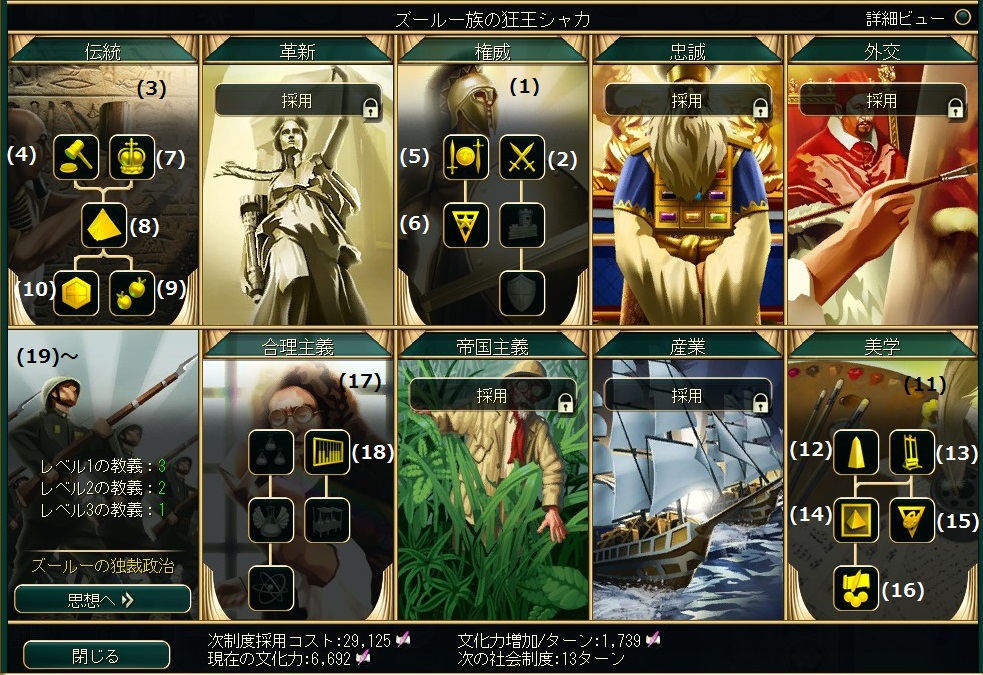Click the 採用 button under 忠誠
Screen dimensions: 983x675
[688, 100]
